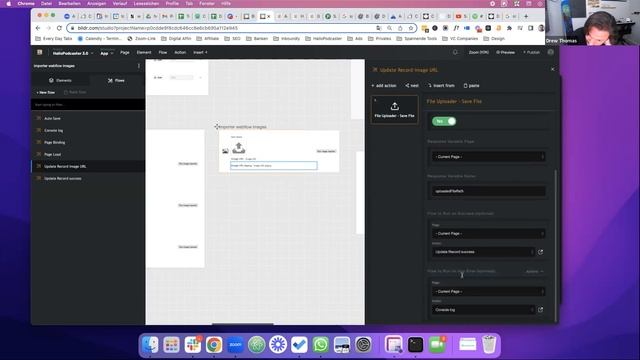Open the user avatar icon in Bildr header
Screen dimensions: 640x360
[551, 52]
